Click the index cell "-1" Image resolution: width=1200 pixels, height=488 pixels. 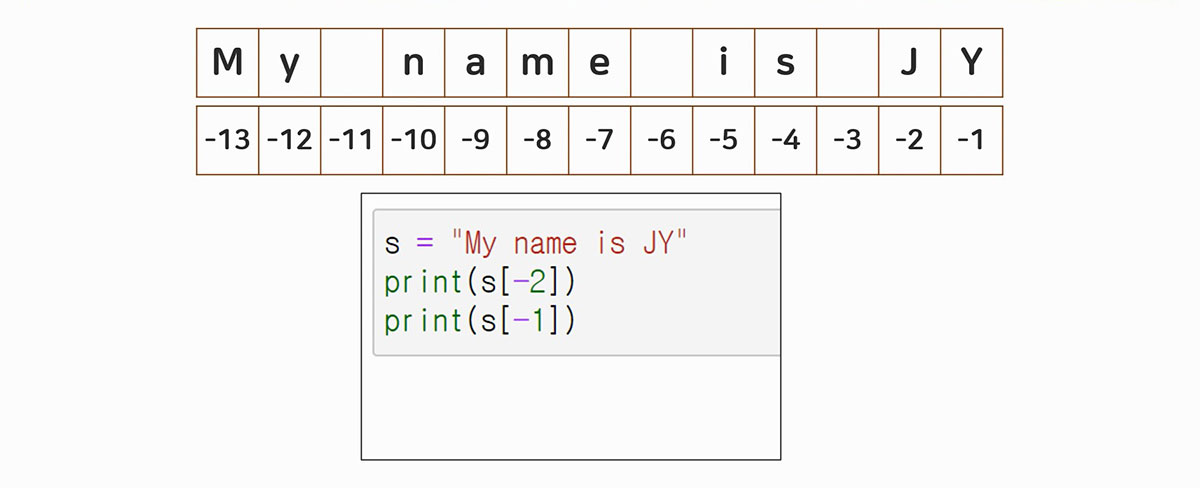pyautogui.click(x=972, y=140)
